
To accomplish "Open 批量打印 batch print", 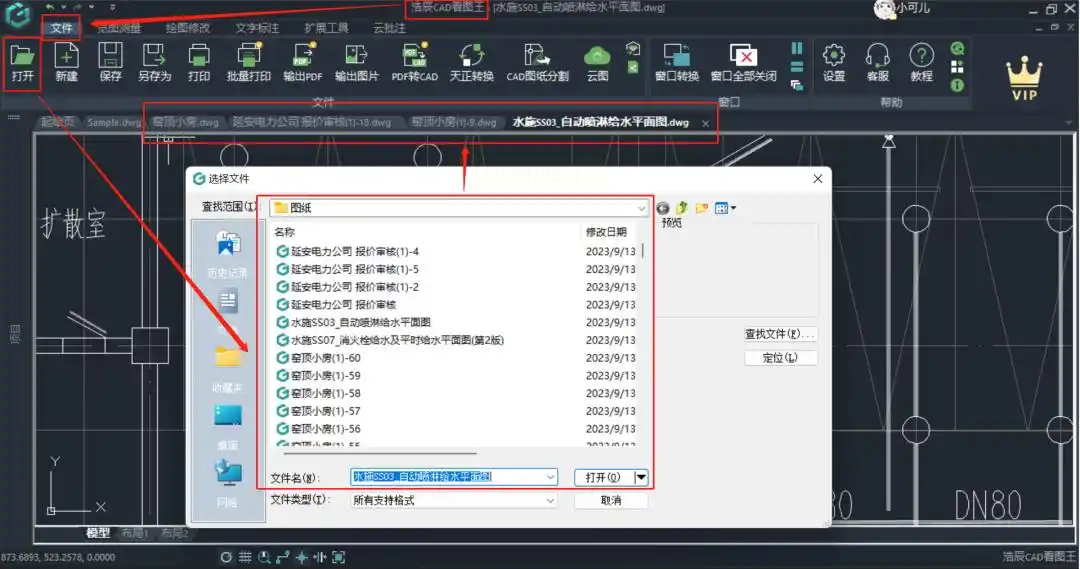I will (249, 63).
